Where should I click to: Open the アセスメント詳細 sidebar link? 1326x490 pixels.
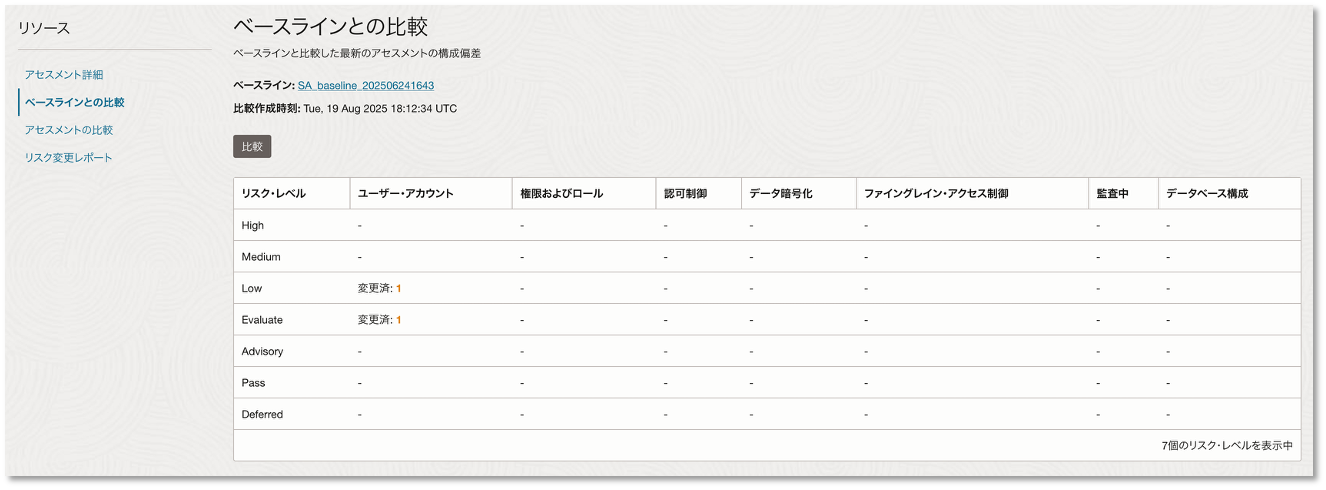click(64, 75)
